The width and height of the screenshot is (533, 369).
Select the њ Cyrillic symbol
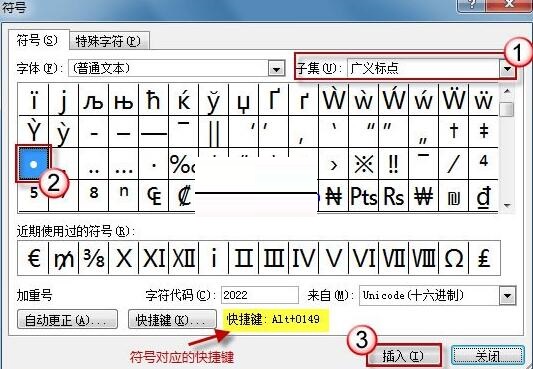coord(123,100)
